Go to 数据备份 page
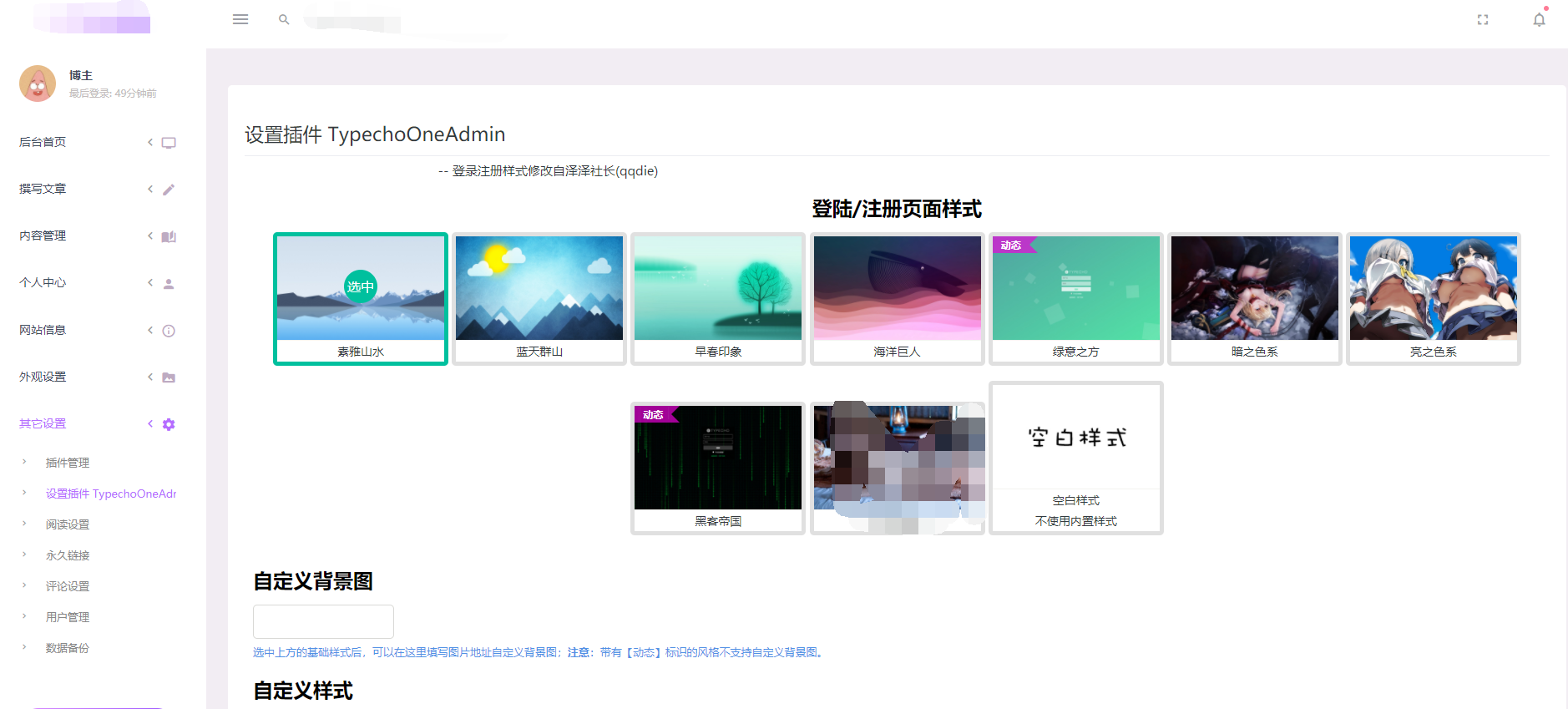This screenshot has height=709, width=1568. (x=68, y=648)
